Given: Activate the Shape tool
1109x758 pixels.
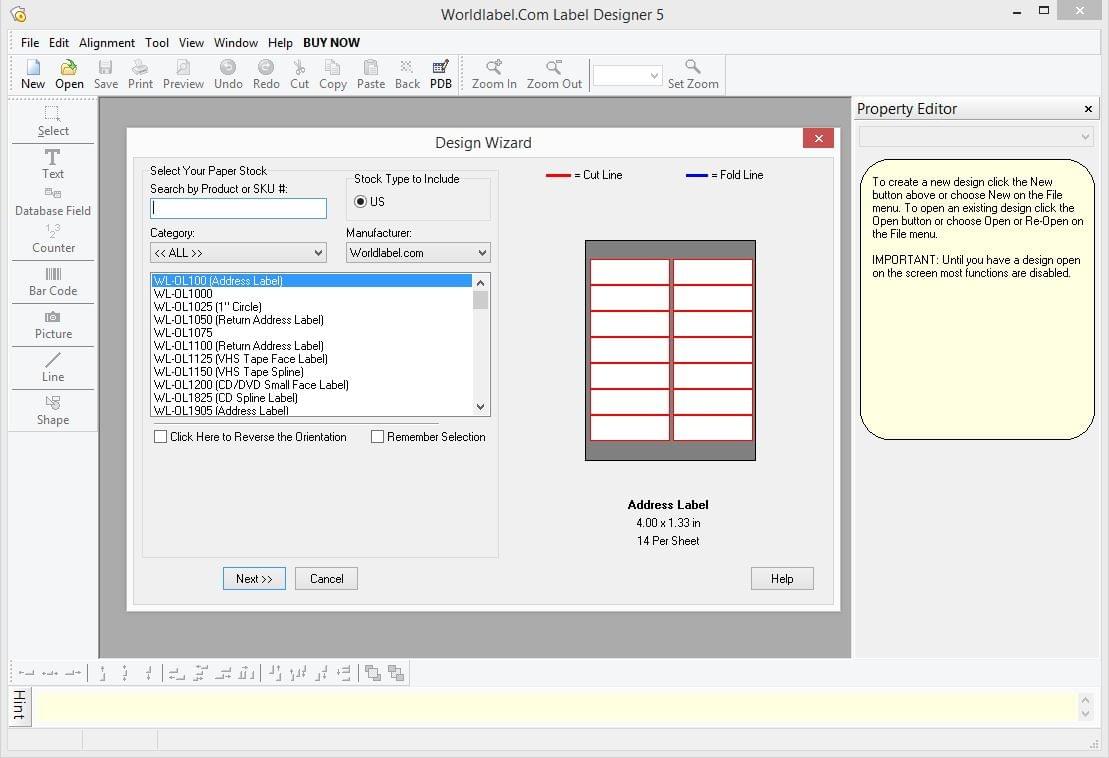Looking at the screenshot, I should pyautogui.click(x=52, y=410).
